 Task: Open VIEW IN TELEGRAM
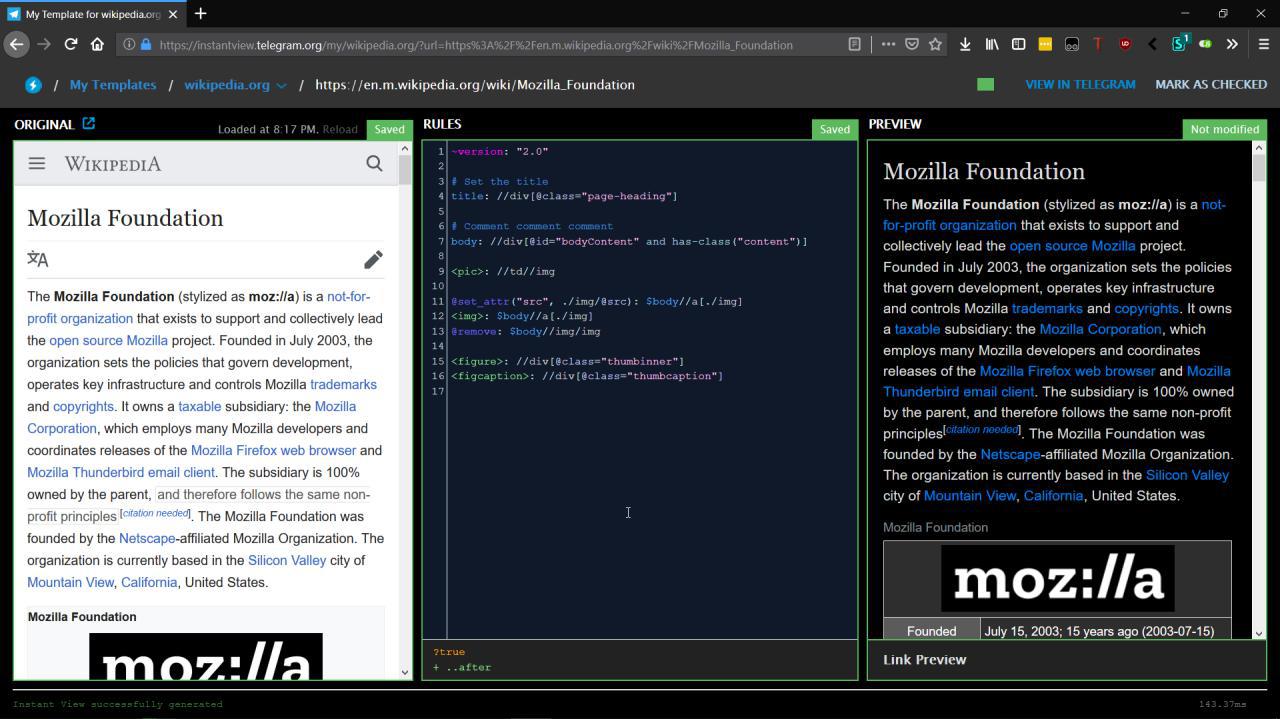click(1080, 85)
